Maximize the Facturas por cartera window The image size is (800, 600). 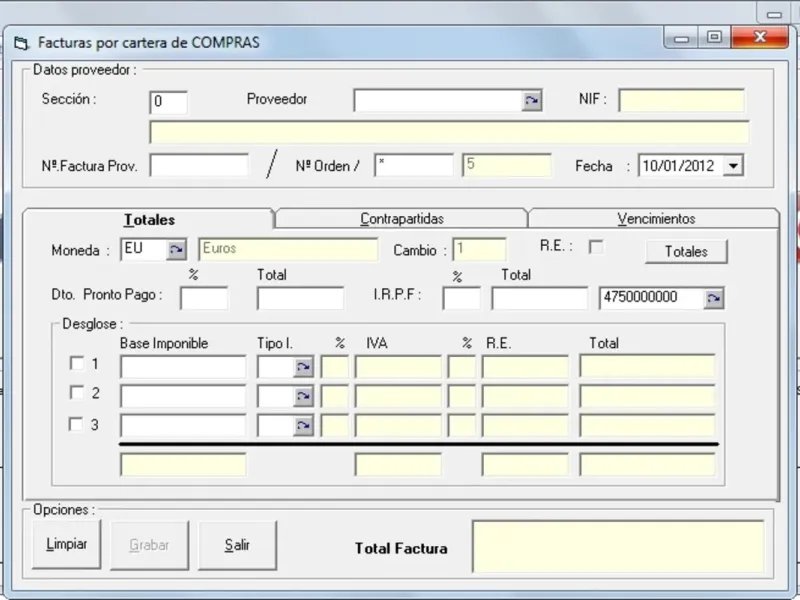(x=714, y=38)
